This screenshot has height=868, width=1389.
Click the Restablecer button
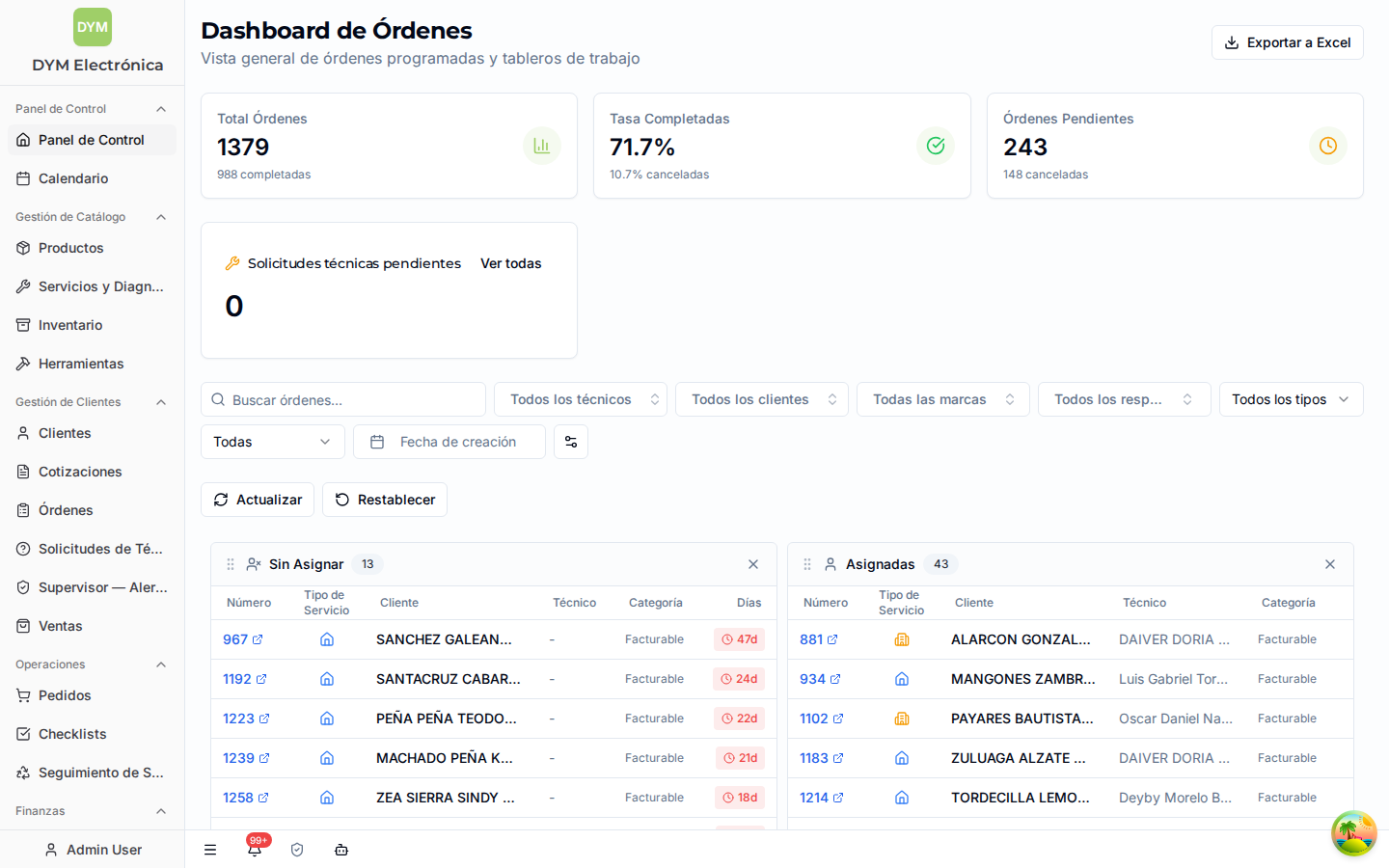tap(385, 500)
